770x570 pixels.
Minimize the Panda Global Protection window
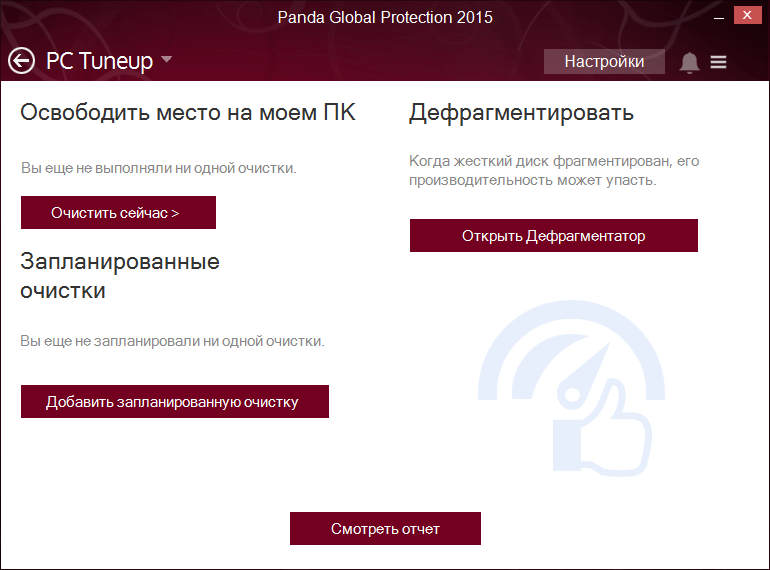pos(719,16)
